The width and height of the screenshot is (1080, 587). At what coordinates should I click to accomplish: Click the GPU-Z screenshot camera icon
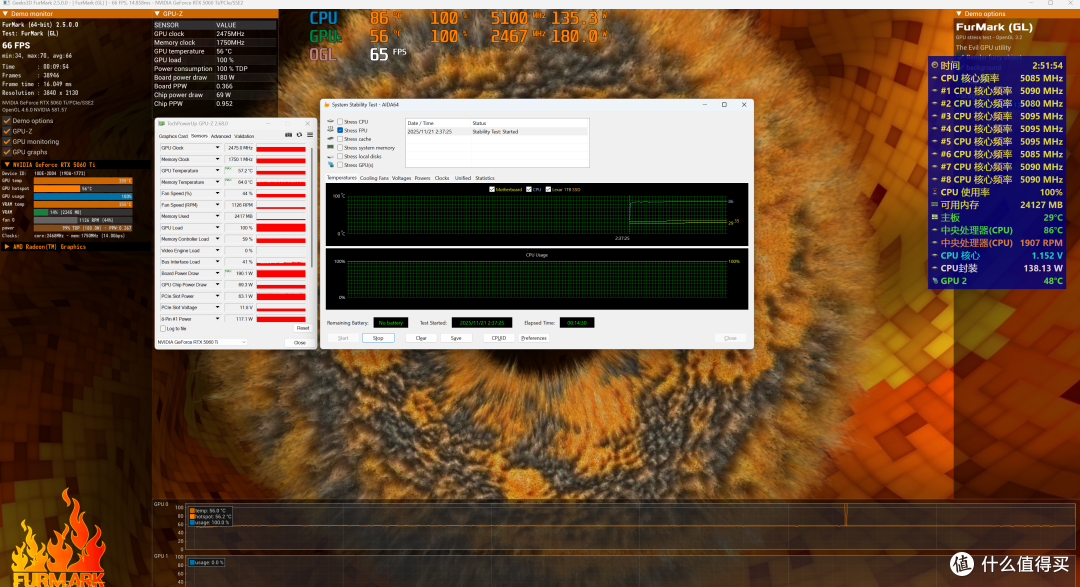click(289, 135)
